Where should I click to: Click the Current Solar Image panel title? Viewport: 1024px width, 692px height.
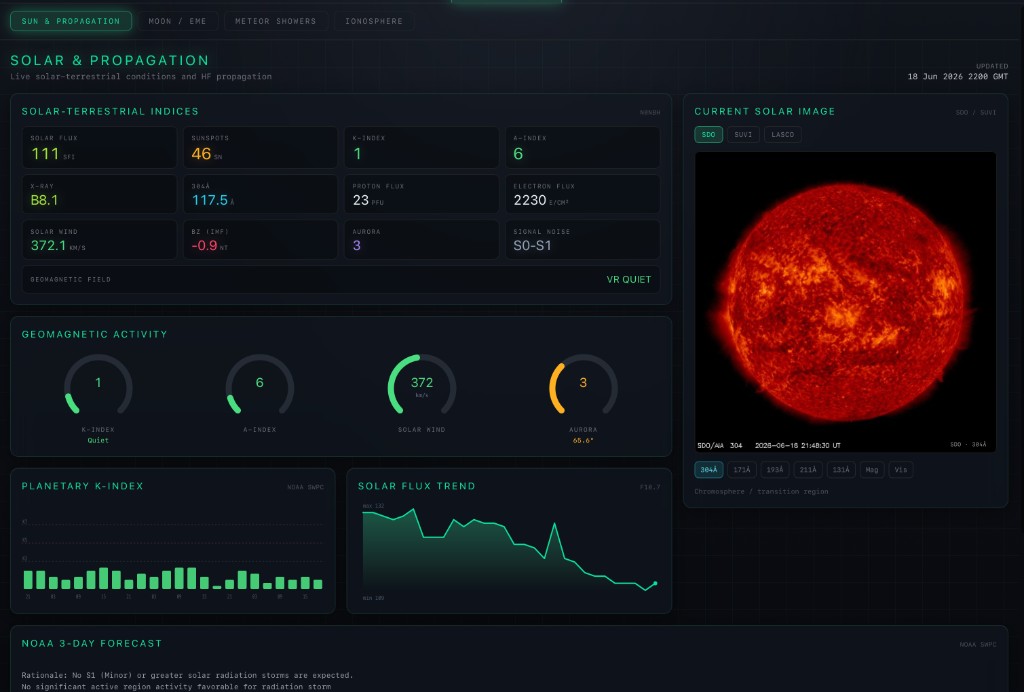point(765,112)
